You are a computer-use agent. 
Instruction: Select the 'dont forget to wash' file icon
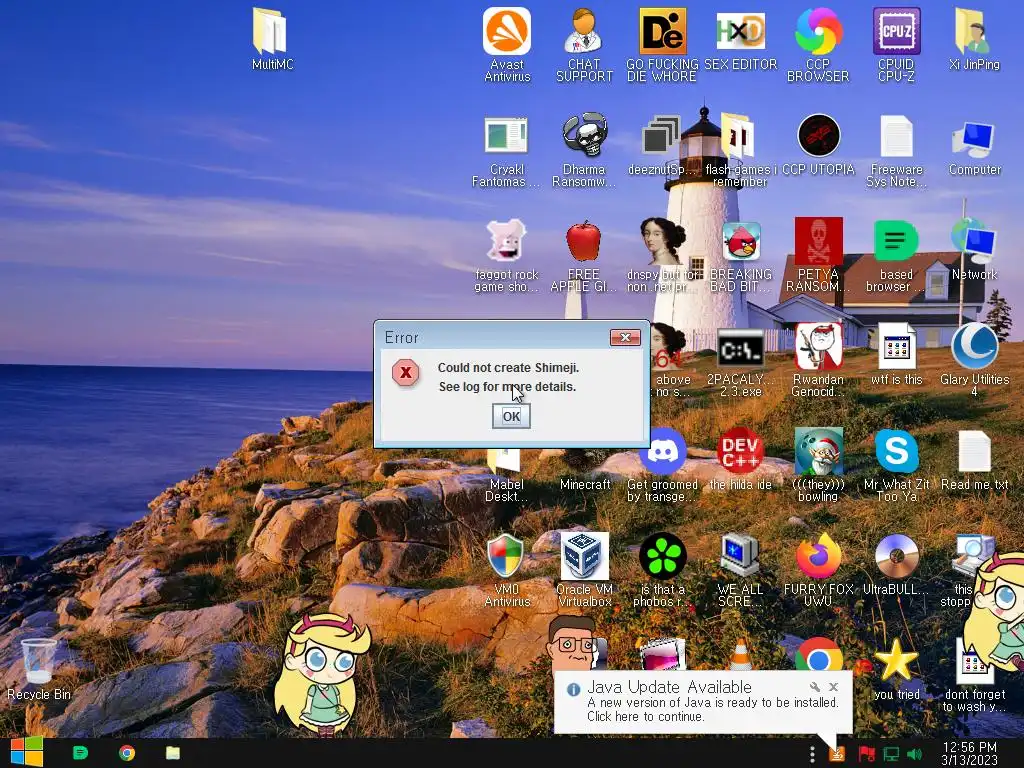pyautogui.click(x=974, y=661)
